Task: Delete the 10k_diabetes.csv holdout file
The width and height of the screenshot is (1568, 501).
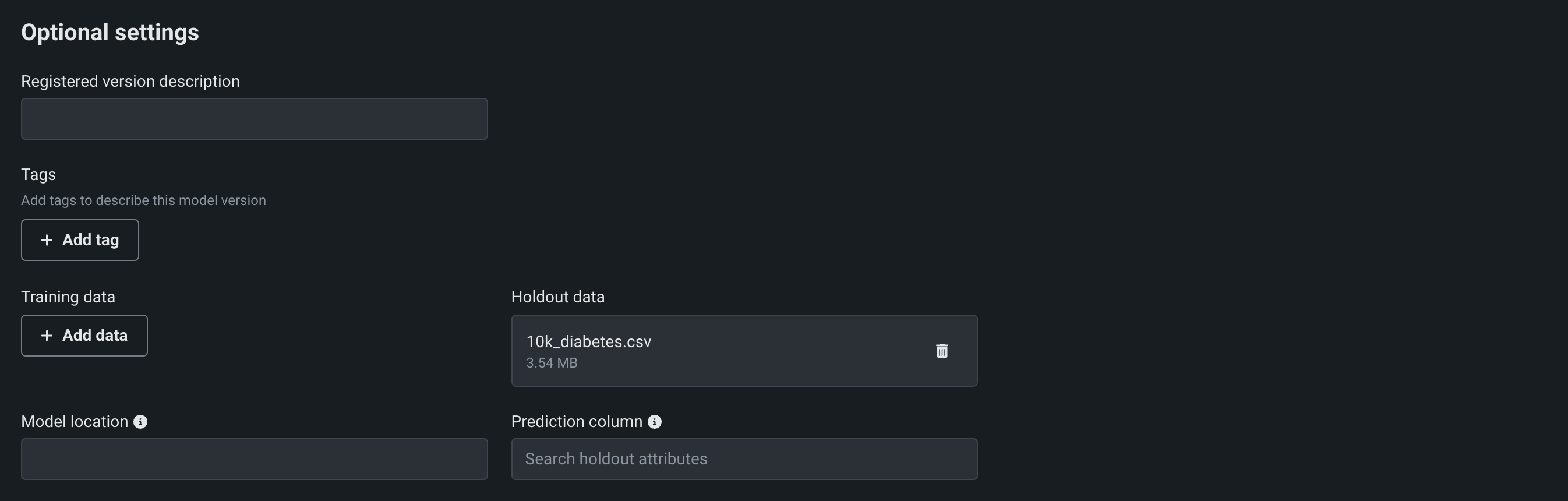Action: coord(941,351)
